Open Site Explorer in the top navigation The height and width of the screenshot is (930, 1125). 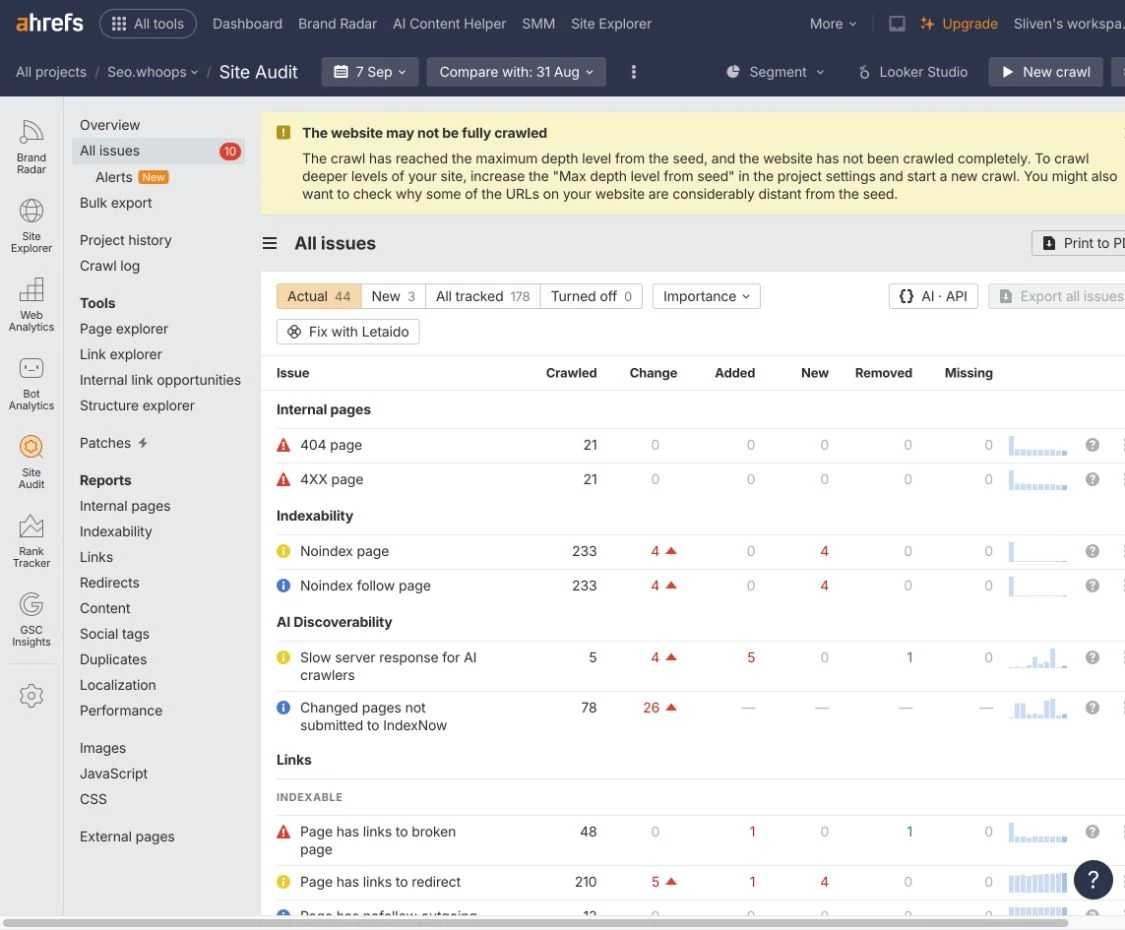coord(611,24)
